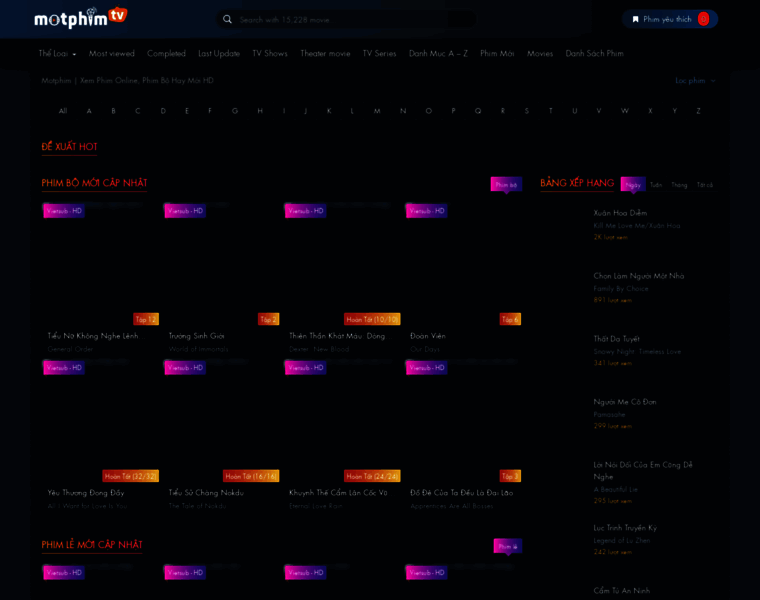Click the Hoàn Tất (16/16) badge
The height and width of the screenshot is (600, 760).
coord(251,476)
